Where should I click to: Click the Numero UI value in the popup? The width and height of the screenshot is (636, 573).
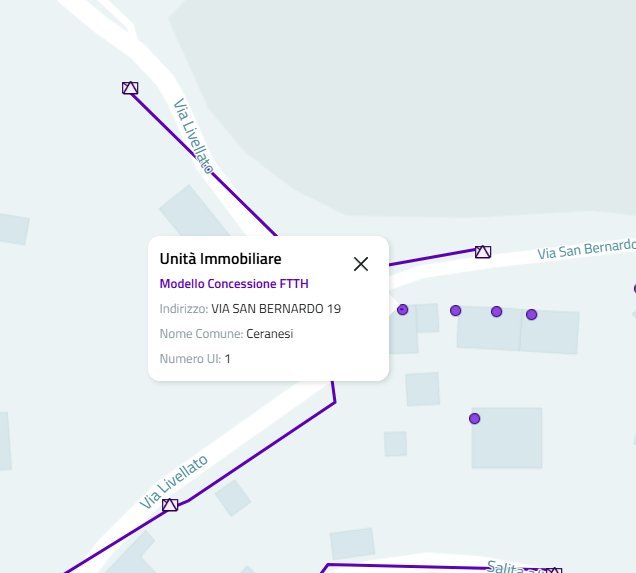pos(228,358)
